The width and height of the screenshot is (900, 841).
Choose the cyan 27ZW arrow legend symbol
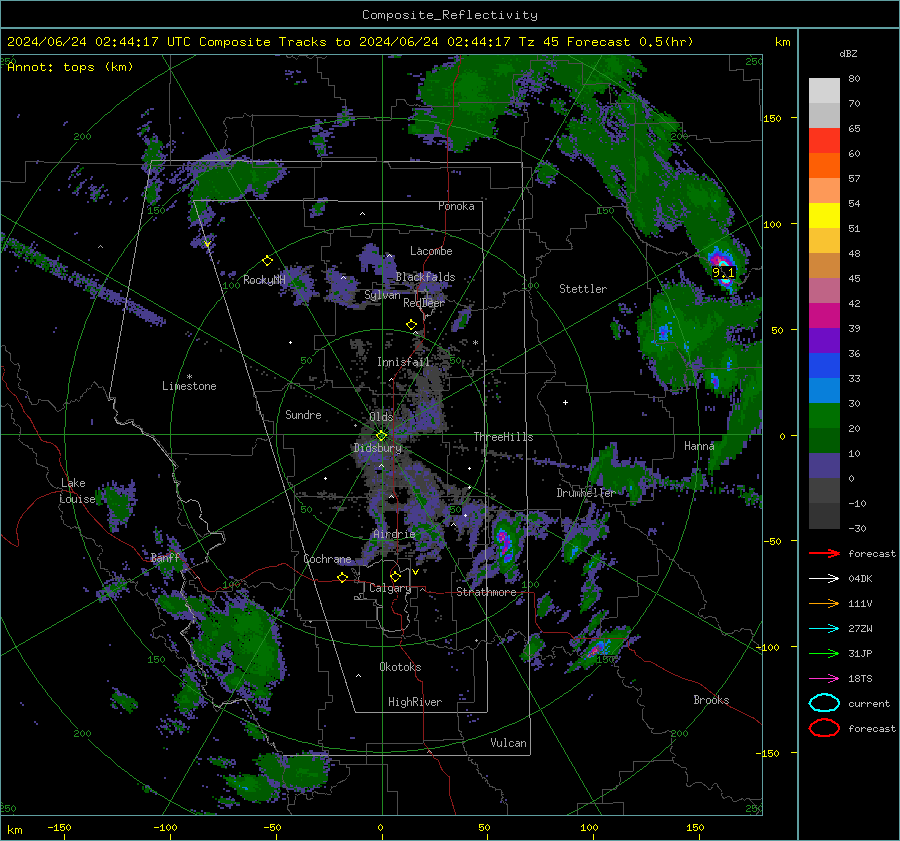(x=824, y=629)
